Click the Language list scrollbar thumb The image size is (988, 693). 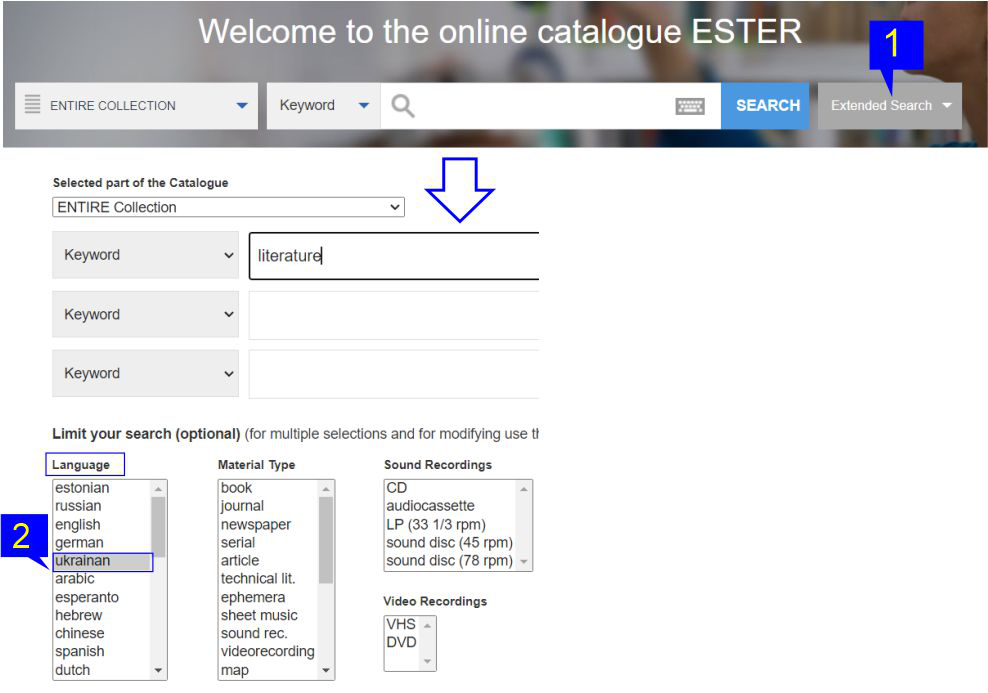click(x=158, y=527)
